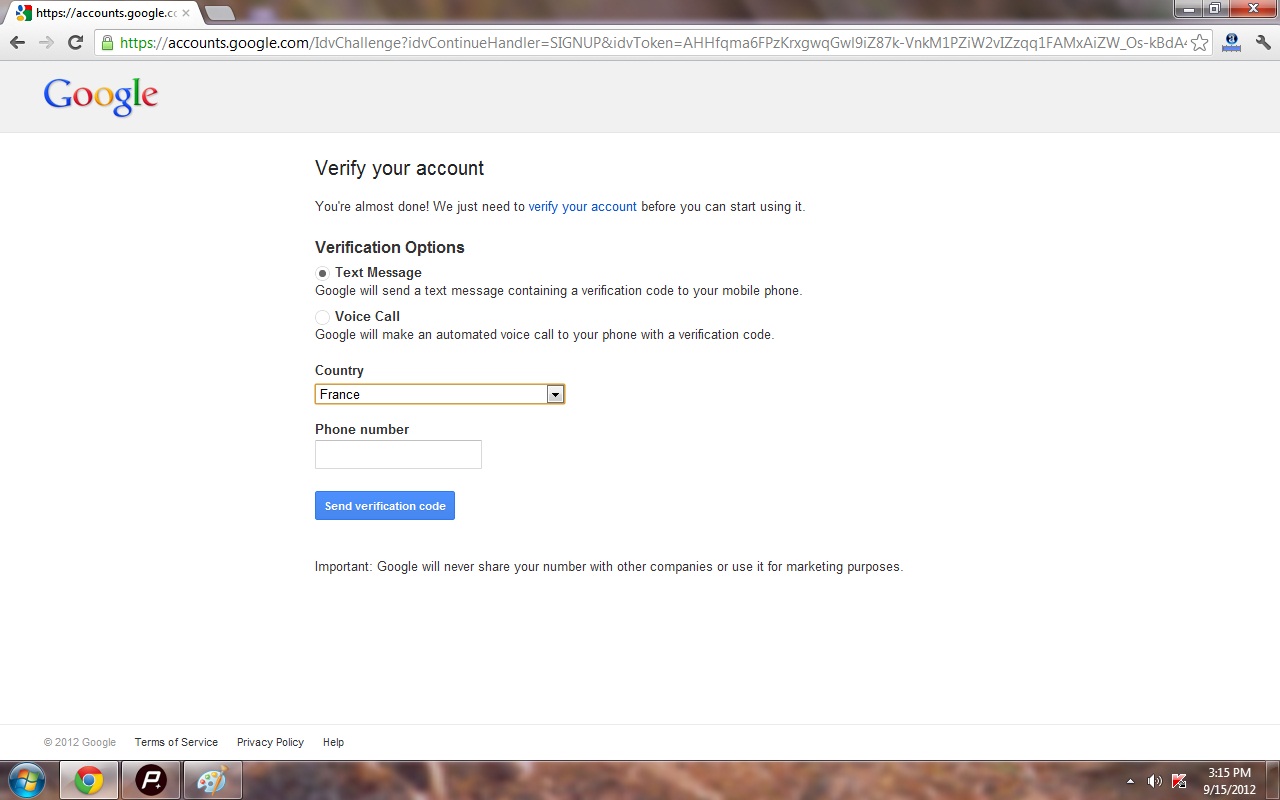This screenshot has width=1280, height=800.
Task: Click the browser forward arrow
Action: (x=46, y=43)
